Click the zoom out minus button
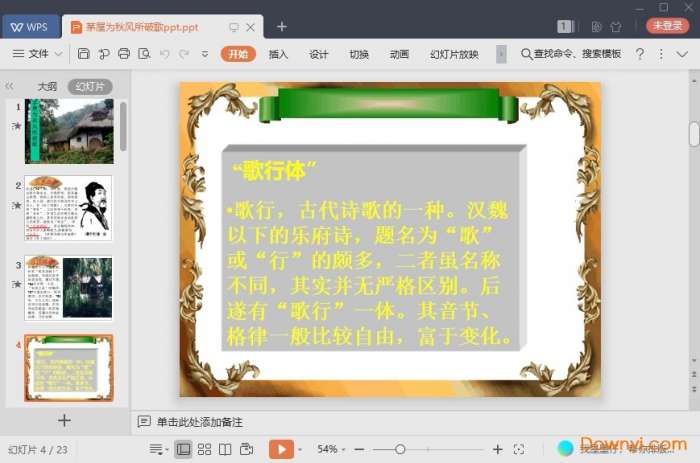 tap(359, 449)
